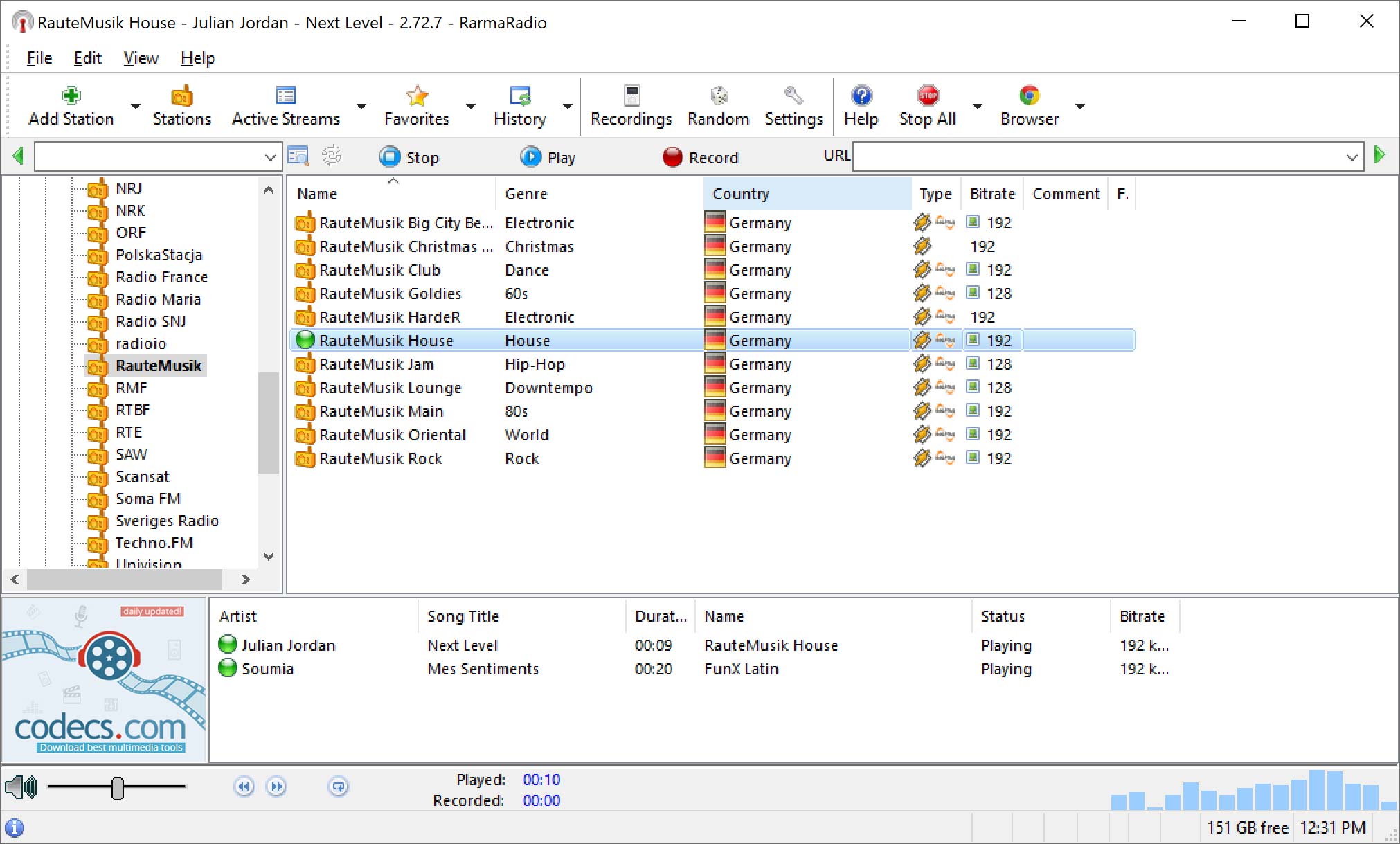Open Recordings from the toolbar
This screenshot has height=844, width=1400.
[x=631, y=96]
